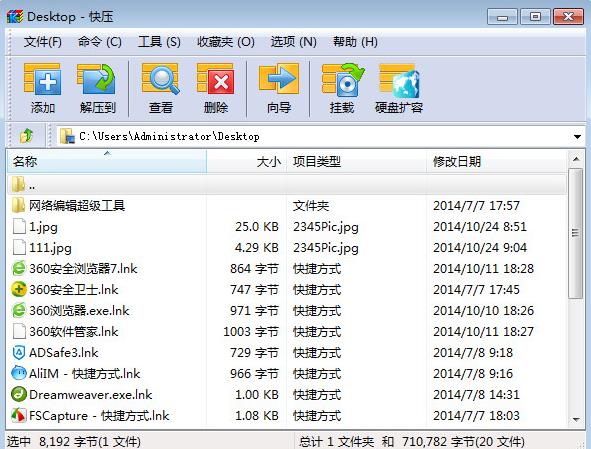Click the 添加 (Add) toolbar icon
Screen dimensions: 591x449
tap(42, 79)
